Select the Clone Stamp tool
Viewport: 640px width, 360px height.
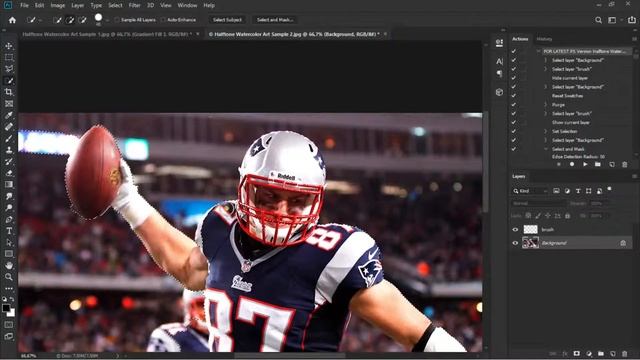pos(9,150)
